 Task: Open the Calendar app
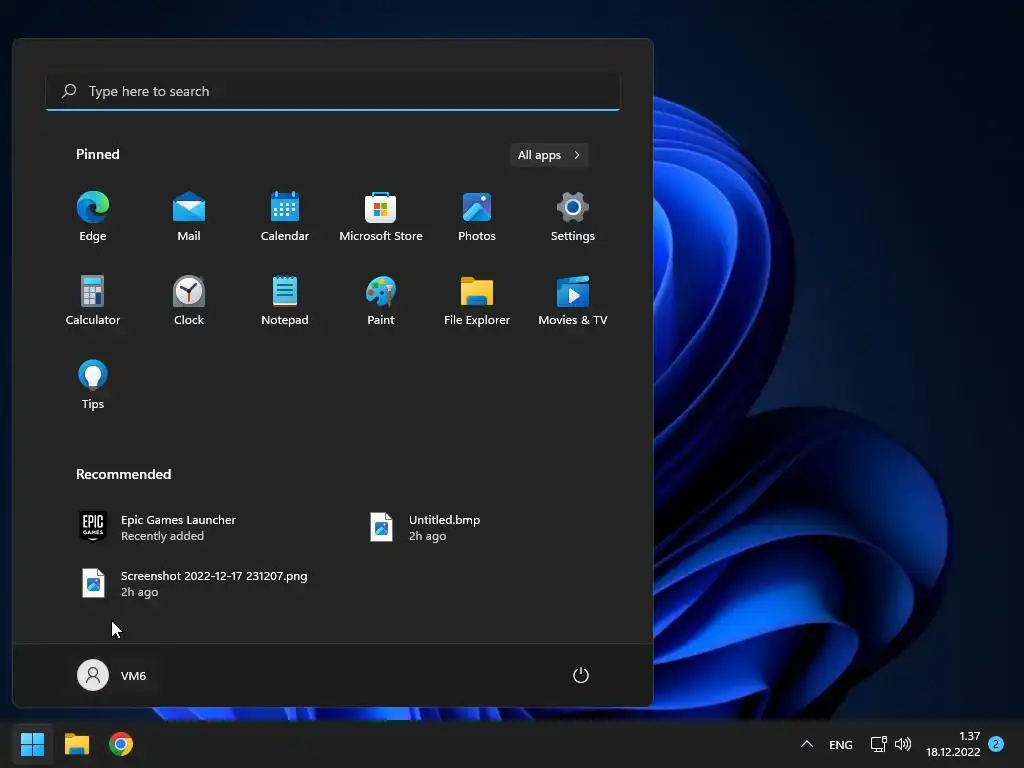(285, 217)
